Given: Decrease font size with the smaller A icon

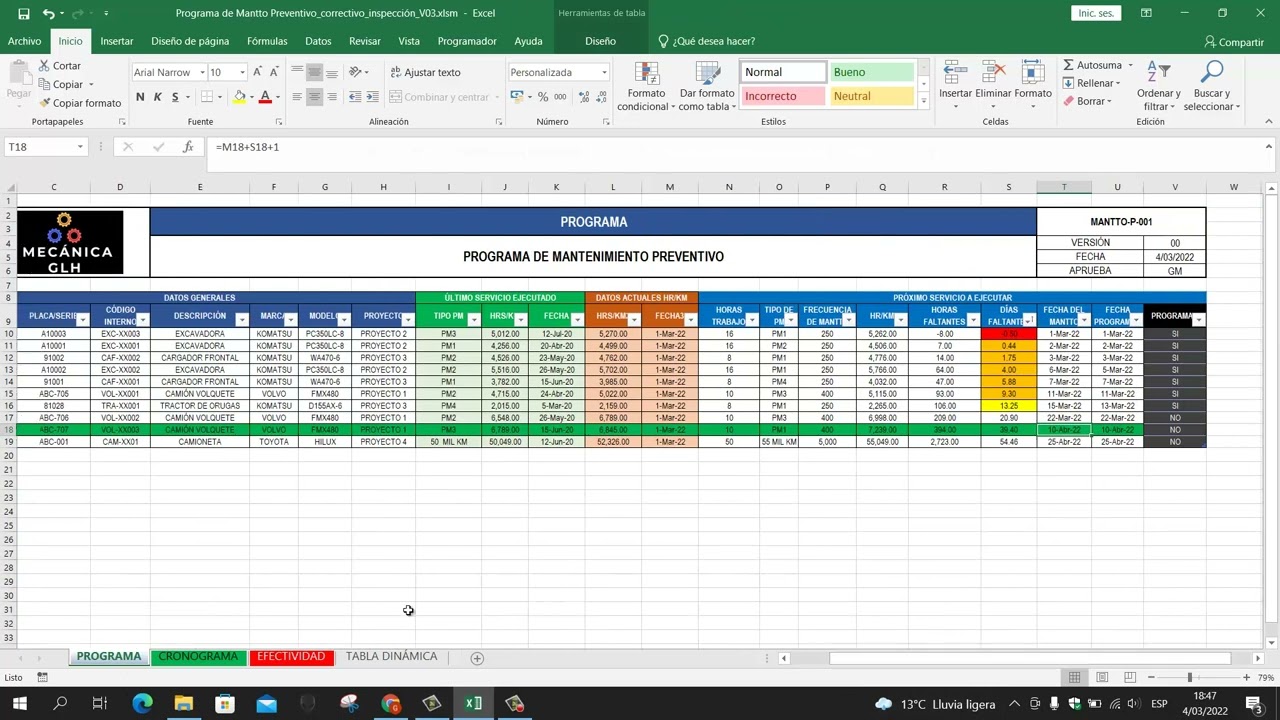Looking at the screenshot, I should click(274, 72).
